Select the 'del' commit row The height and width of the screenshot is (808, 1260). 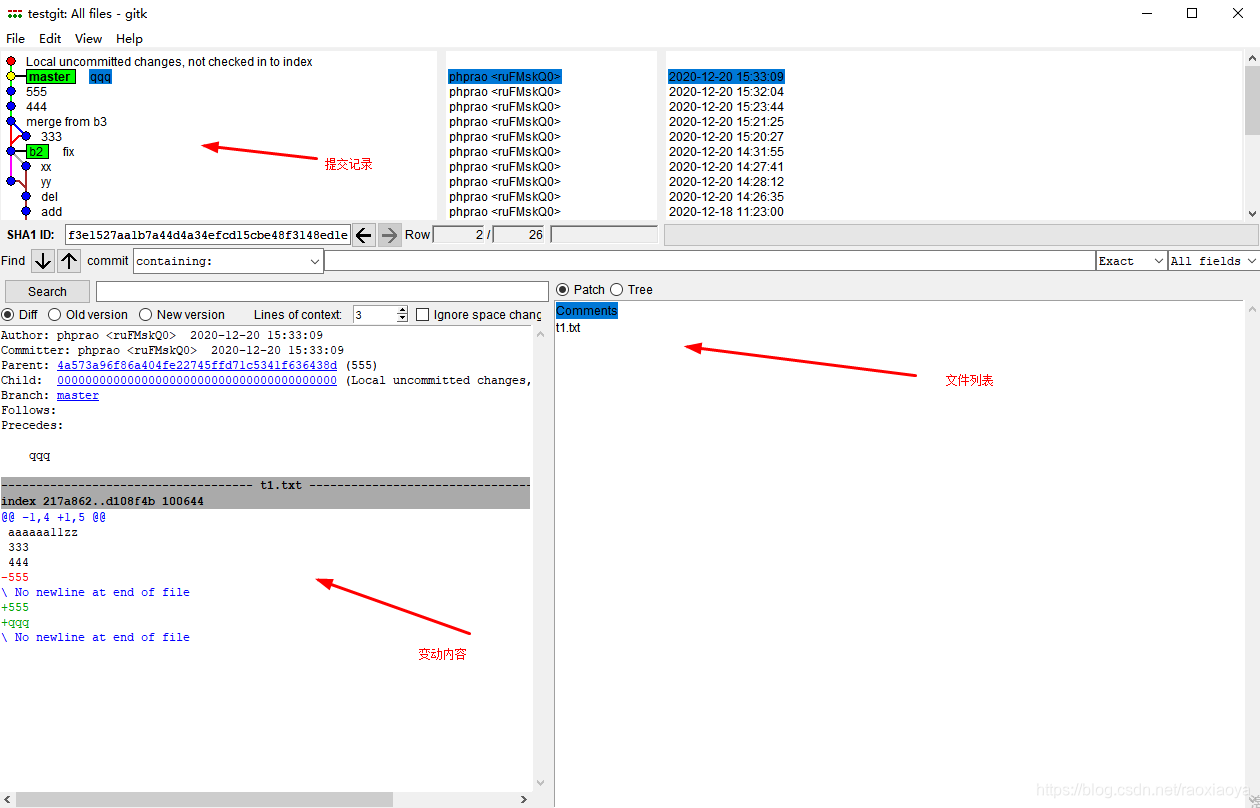(50, 197)
